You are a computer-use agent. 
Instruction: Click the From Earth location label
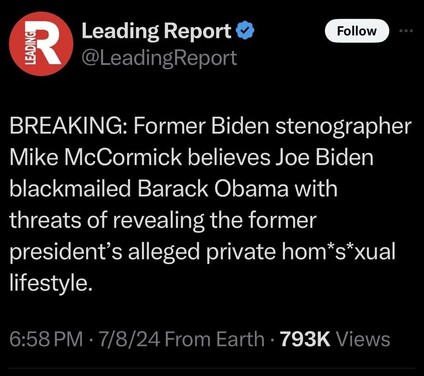[215, 339]
